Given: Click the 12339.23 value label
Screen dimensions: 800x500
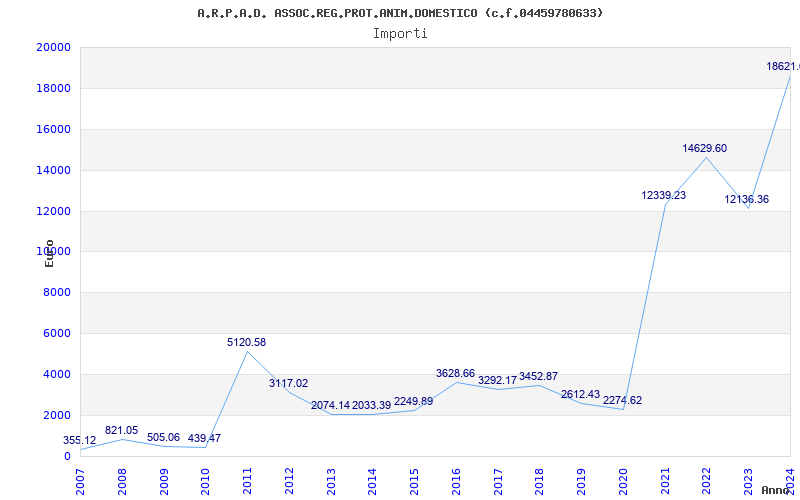Looking at the screenshot, I should (663, 196).
